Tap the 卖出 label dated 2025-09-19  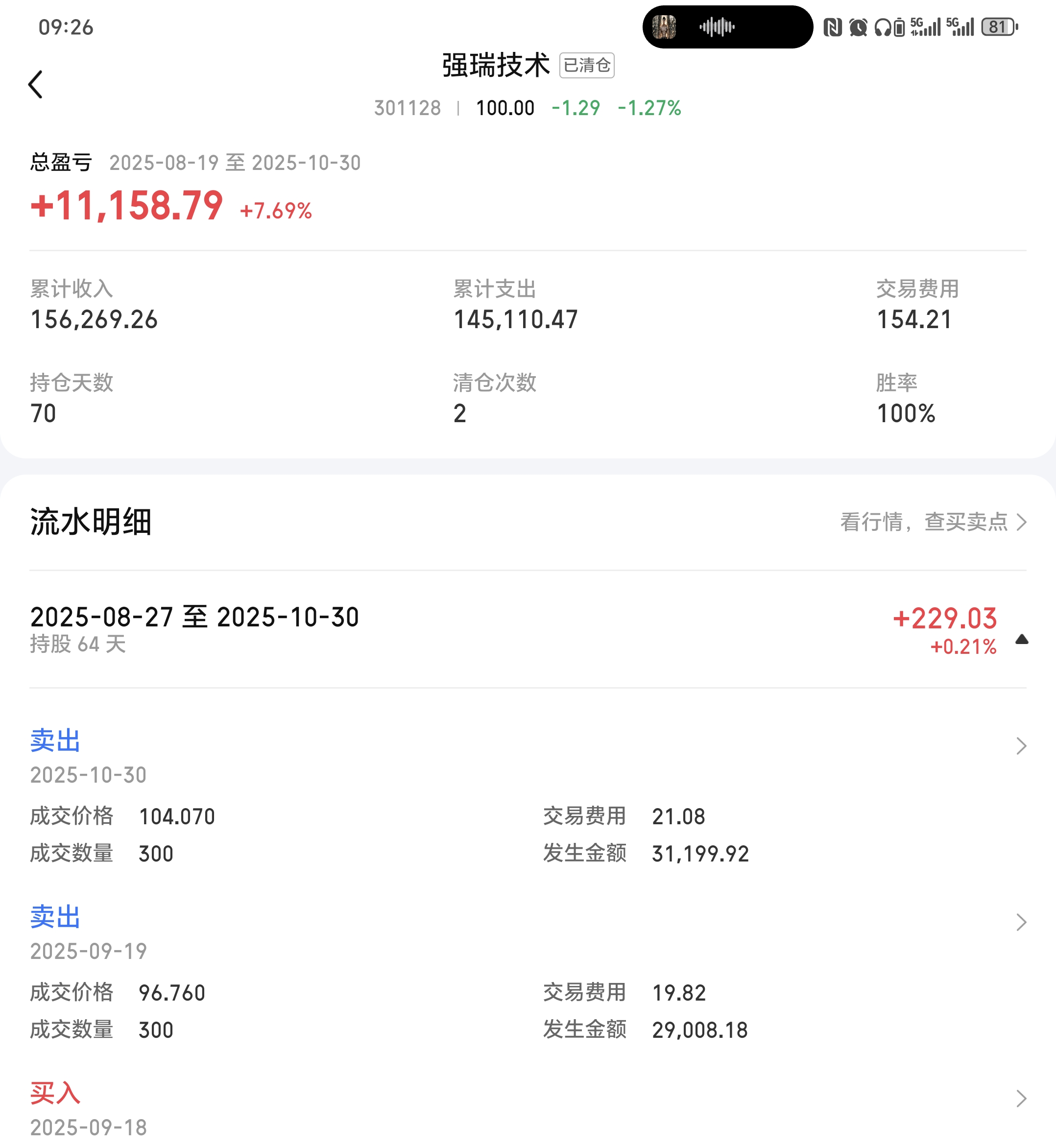point(55,917)
